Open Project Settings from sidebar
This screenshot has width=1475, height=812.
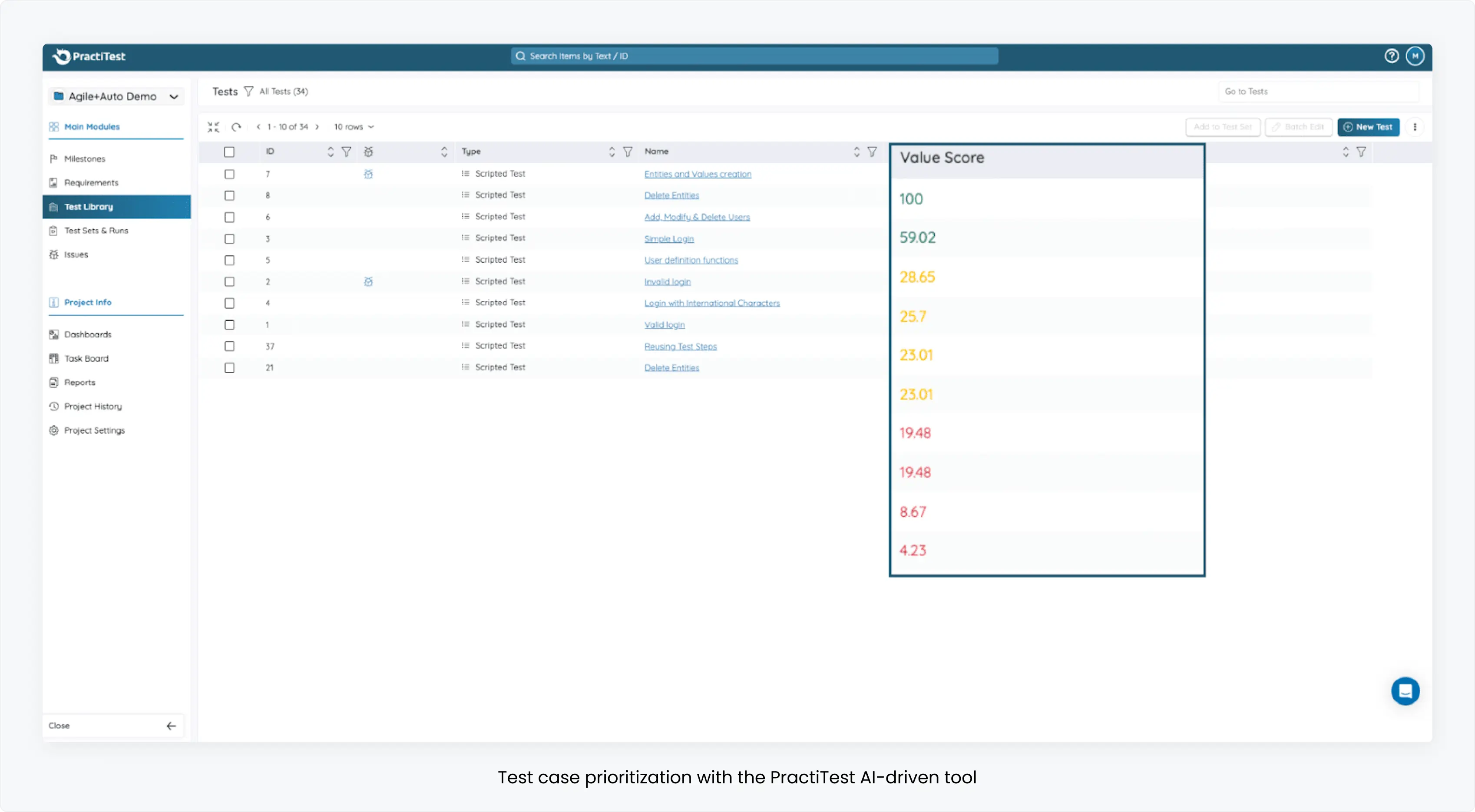(94, 429)
